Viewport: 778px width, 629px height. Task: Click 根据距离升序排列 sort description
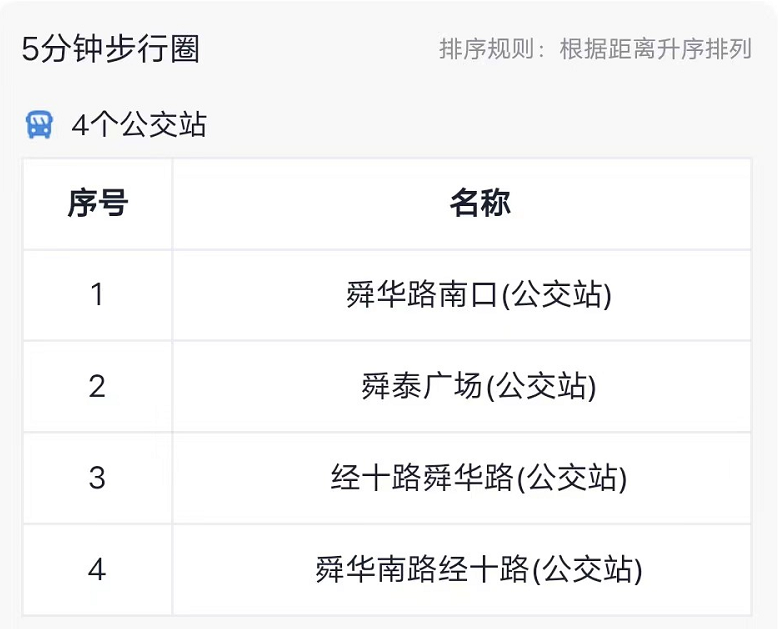click(655, 49)
